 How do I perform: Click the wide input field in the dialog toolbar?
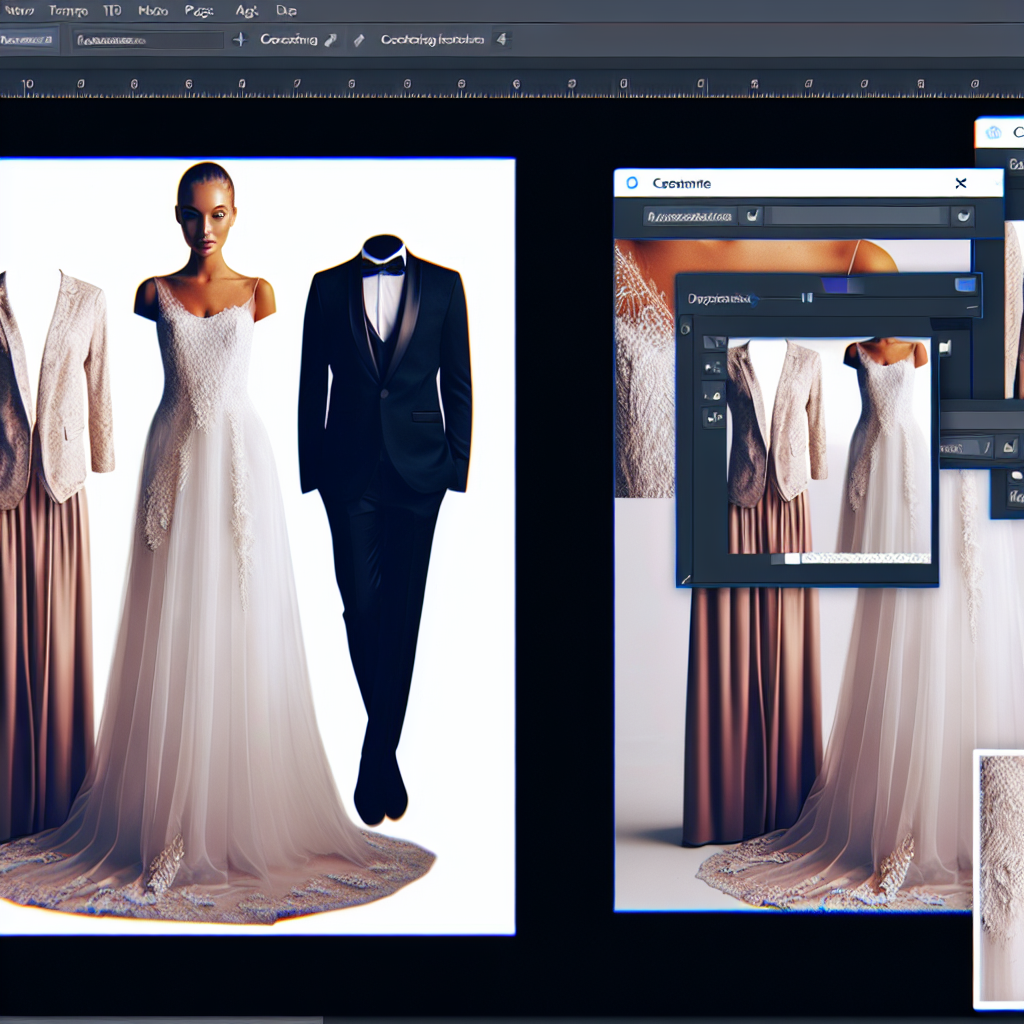(x=858, y=215)
